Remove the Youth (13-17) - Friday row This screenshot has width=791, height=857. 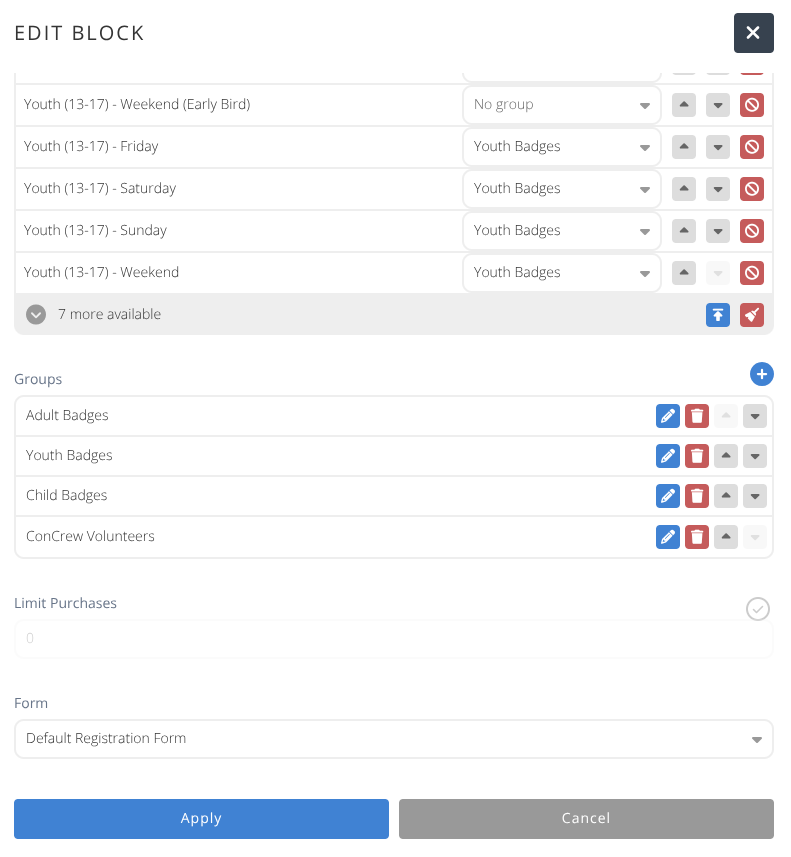tap(752, 146)
